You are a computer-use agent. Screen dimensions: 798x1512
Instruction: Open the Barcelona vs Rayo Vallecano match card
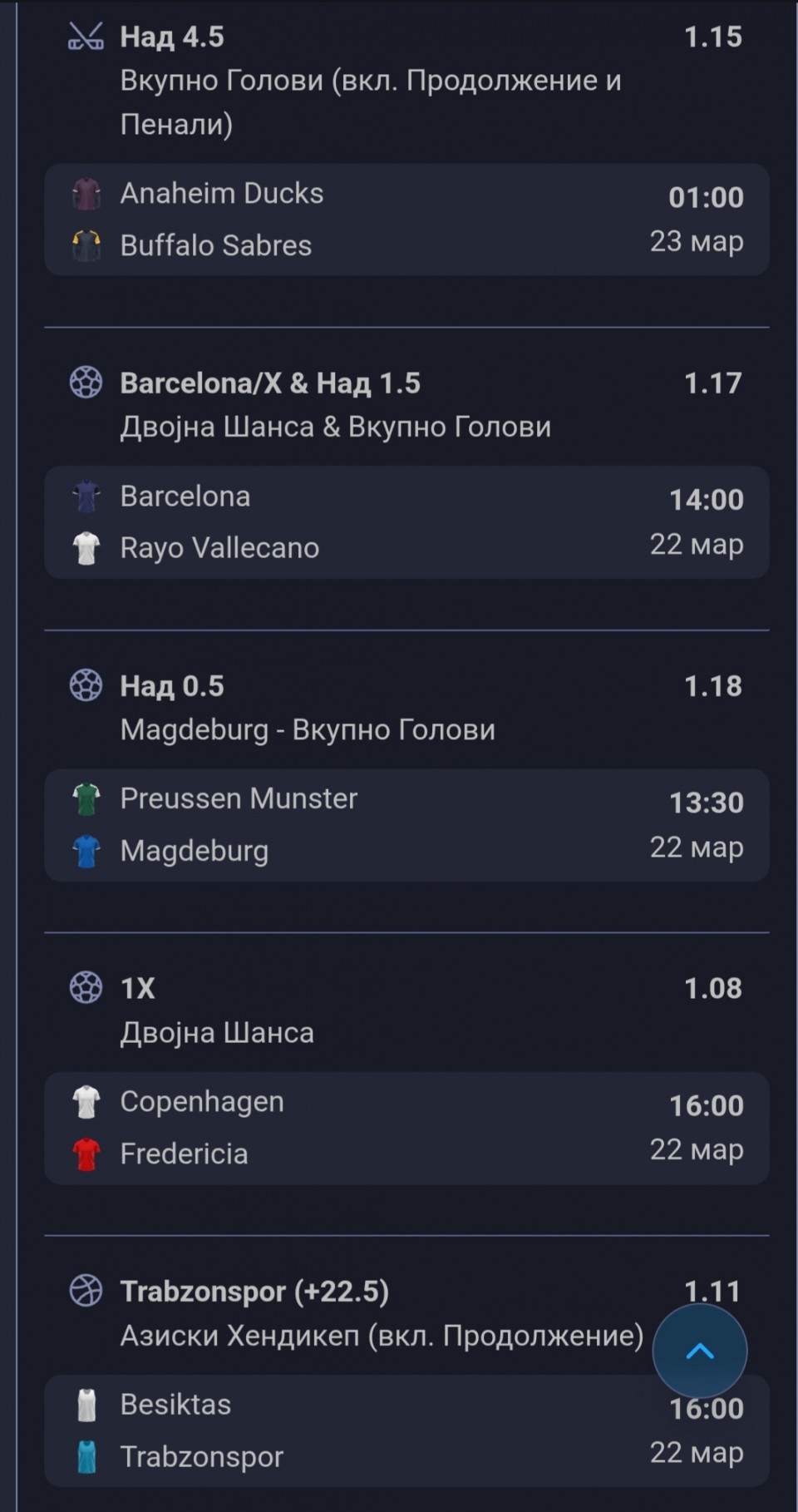pyautogui.click(x=406, y=522)
